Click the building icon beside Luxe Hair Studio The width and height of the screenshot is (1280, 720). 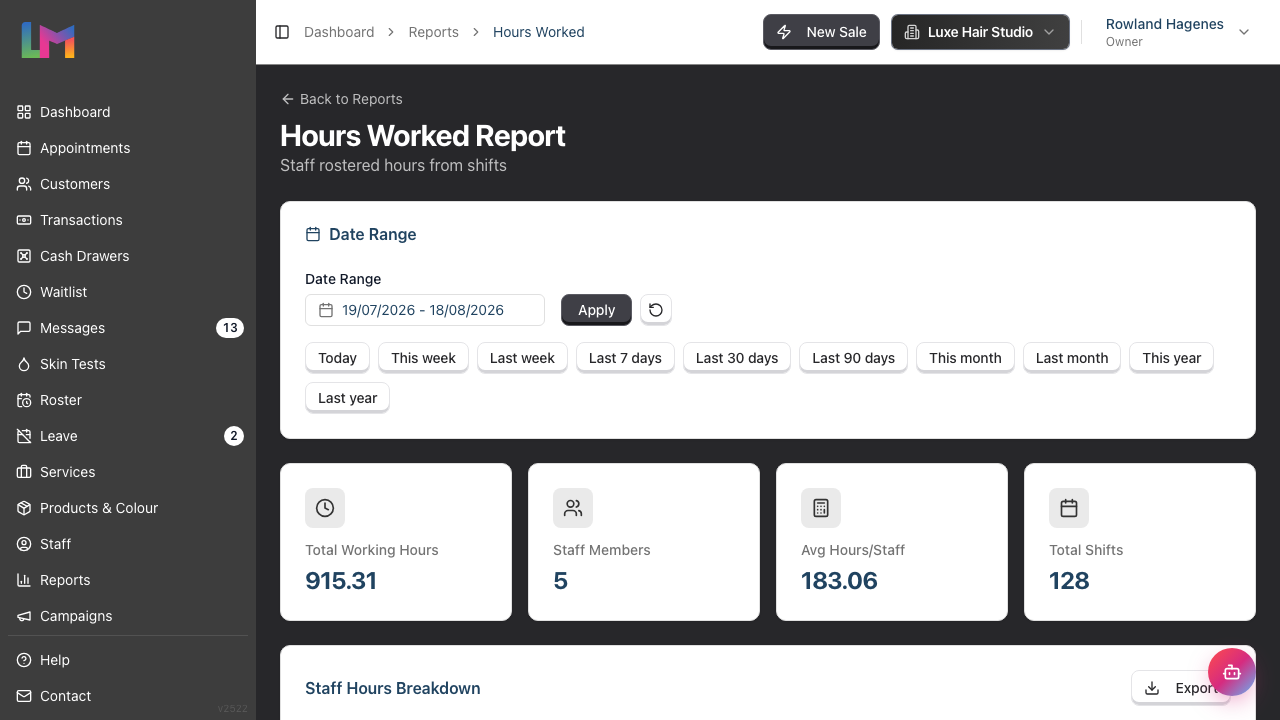(x=911, y=32)
